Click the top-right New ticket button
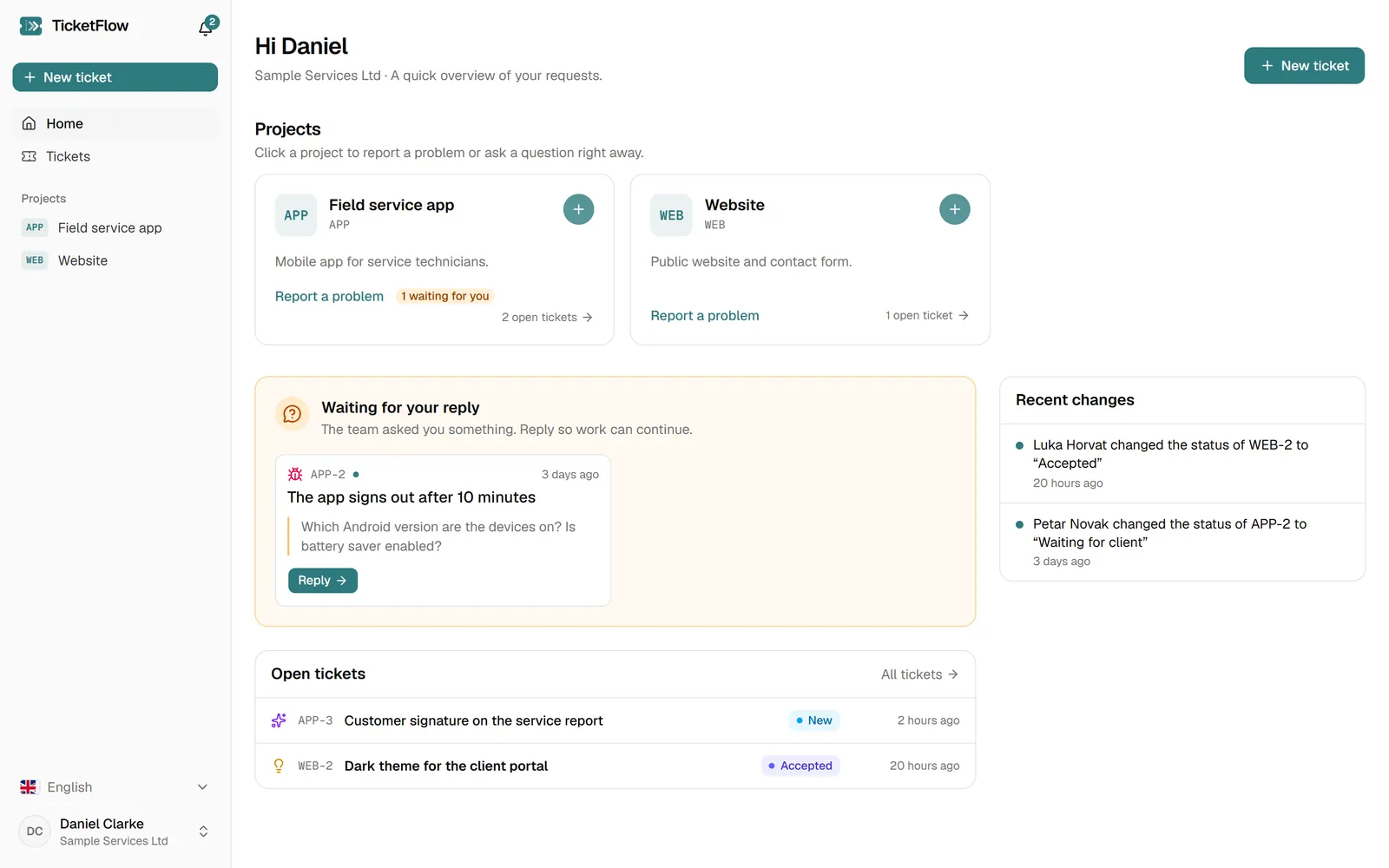The image size is (1389, 868). point(1304,66)
